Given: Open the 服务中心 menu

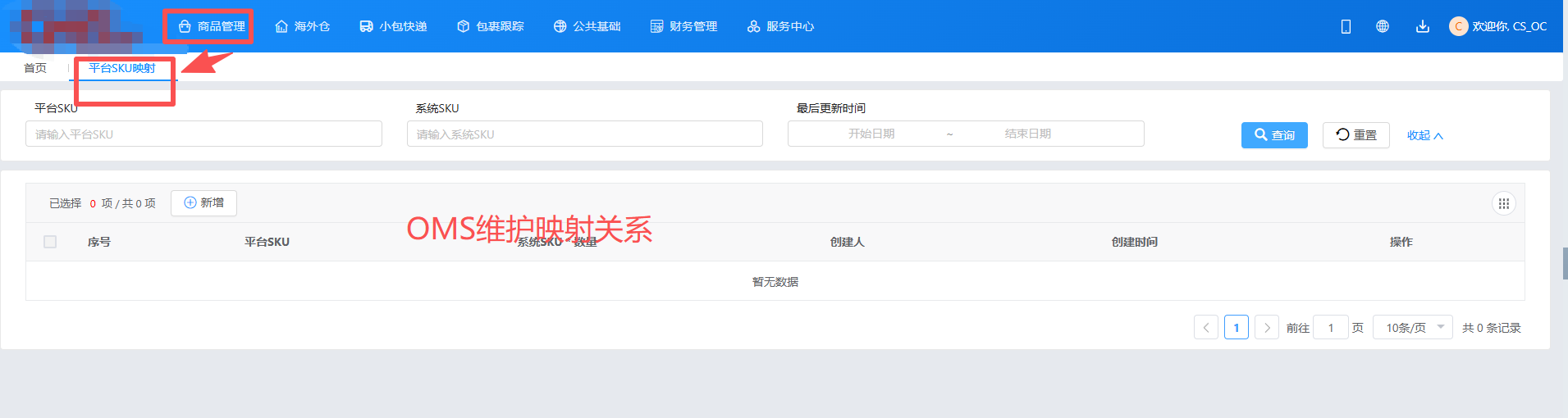Looking at the screenshot, I should tap(780, 26).
